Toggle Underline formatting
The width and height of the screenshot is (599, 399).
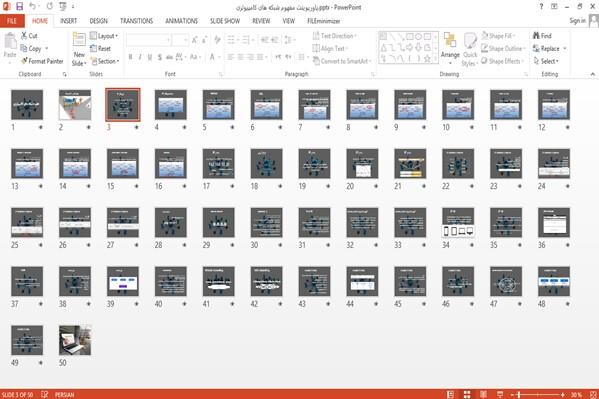[150, 57]
